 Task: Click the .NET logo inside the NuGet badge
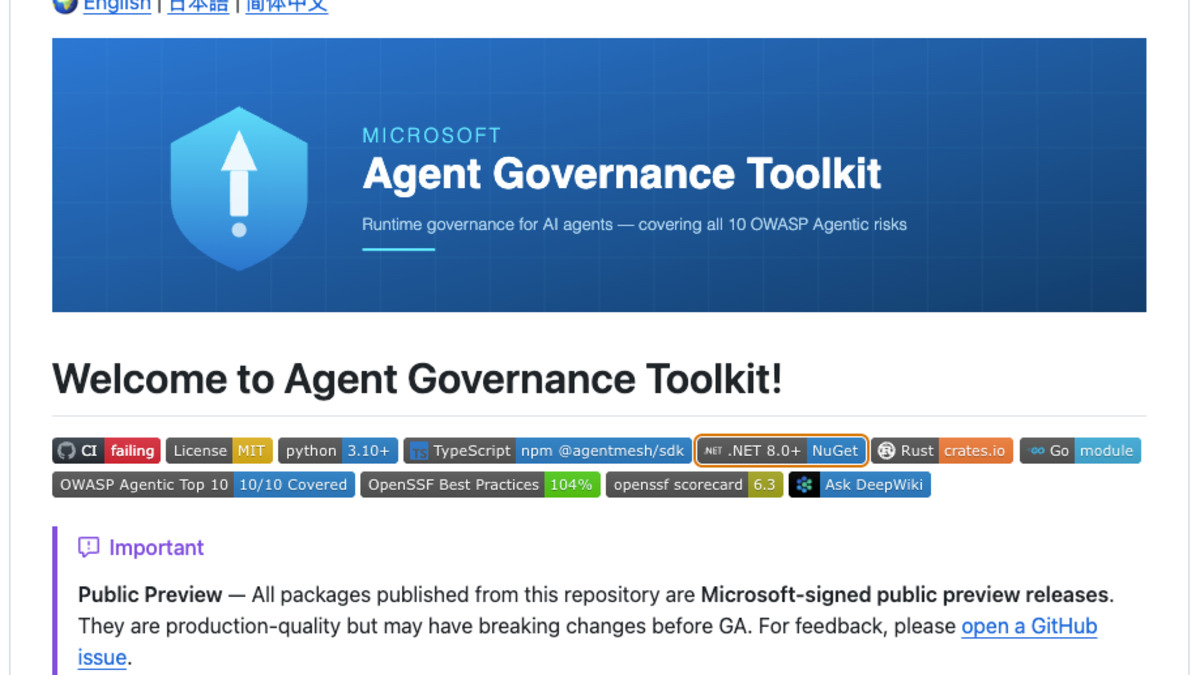pos(713,450)
